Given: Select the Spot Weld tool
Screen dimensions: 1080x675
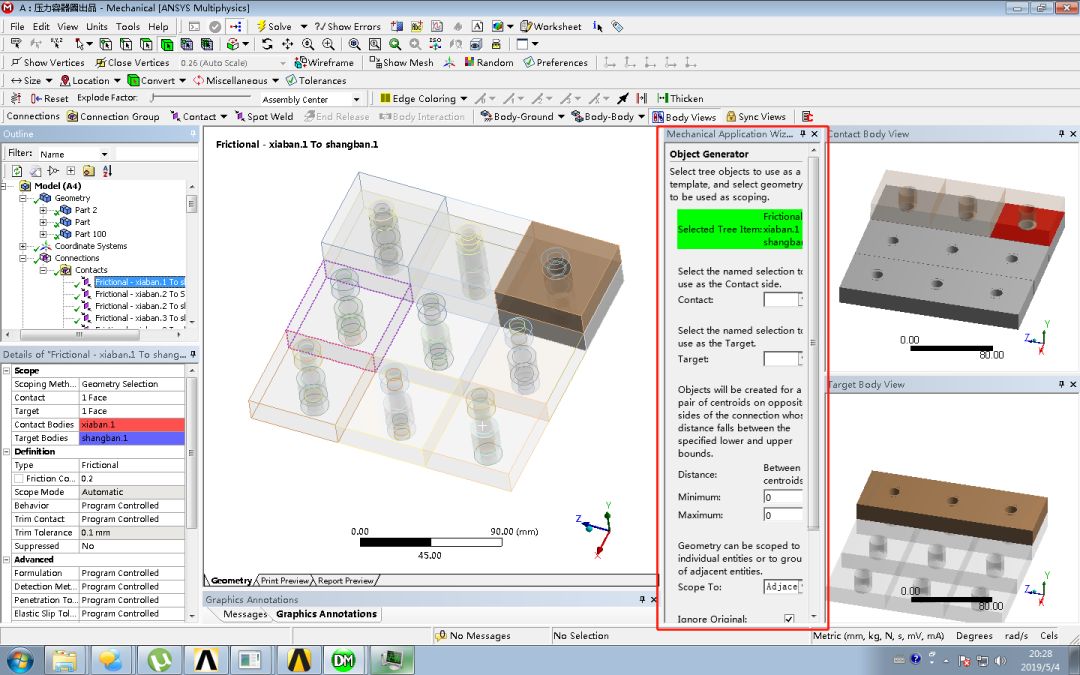Looking at the screenshot, I should tap(267, 117).
